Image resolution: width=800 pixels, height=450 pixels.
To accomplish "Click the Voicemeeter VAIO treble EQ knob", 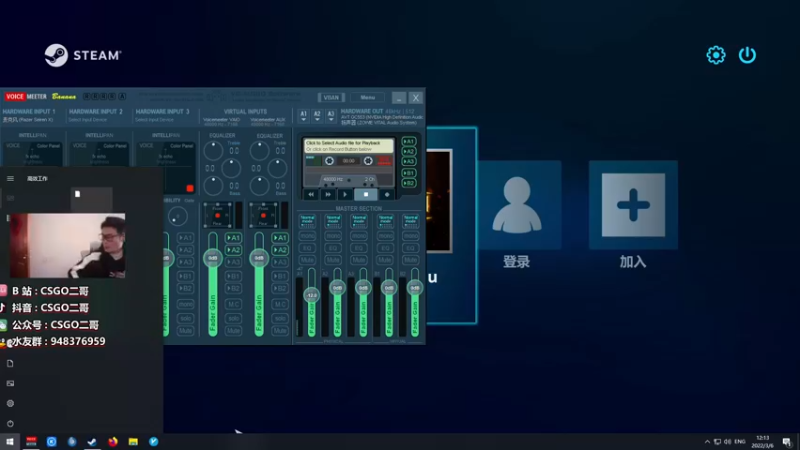I will [x=213, y=151].
